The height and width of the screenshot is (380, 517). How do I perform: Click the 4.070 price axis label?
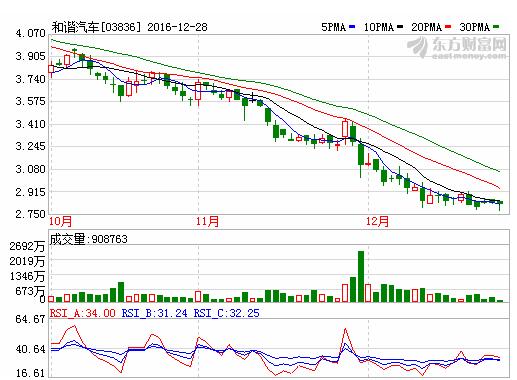pyautogui.click(x=30, y=33)
